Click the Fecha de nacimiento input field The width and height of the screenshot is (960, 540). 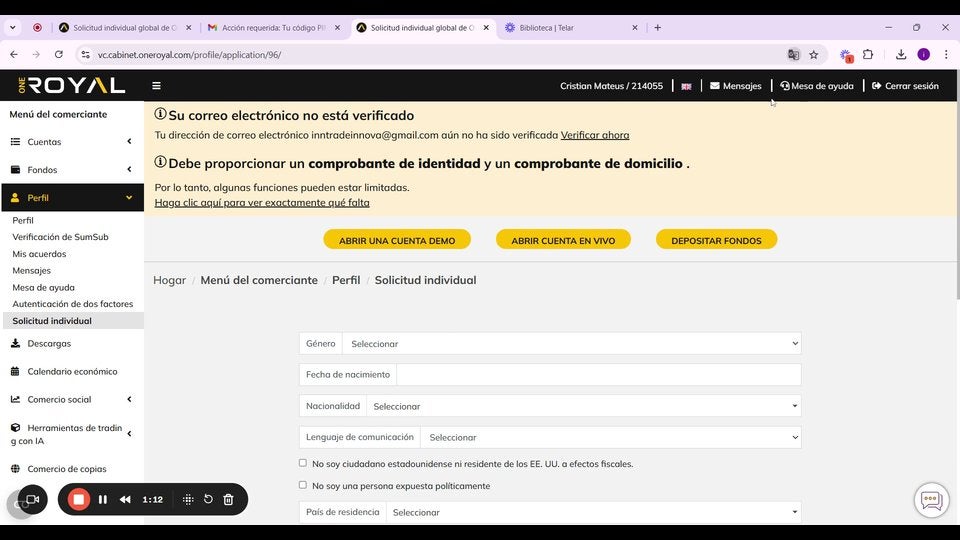click(x=599, y=375)
